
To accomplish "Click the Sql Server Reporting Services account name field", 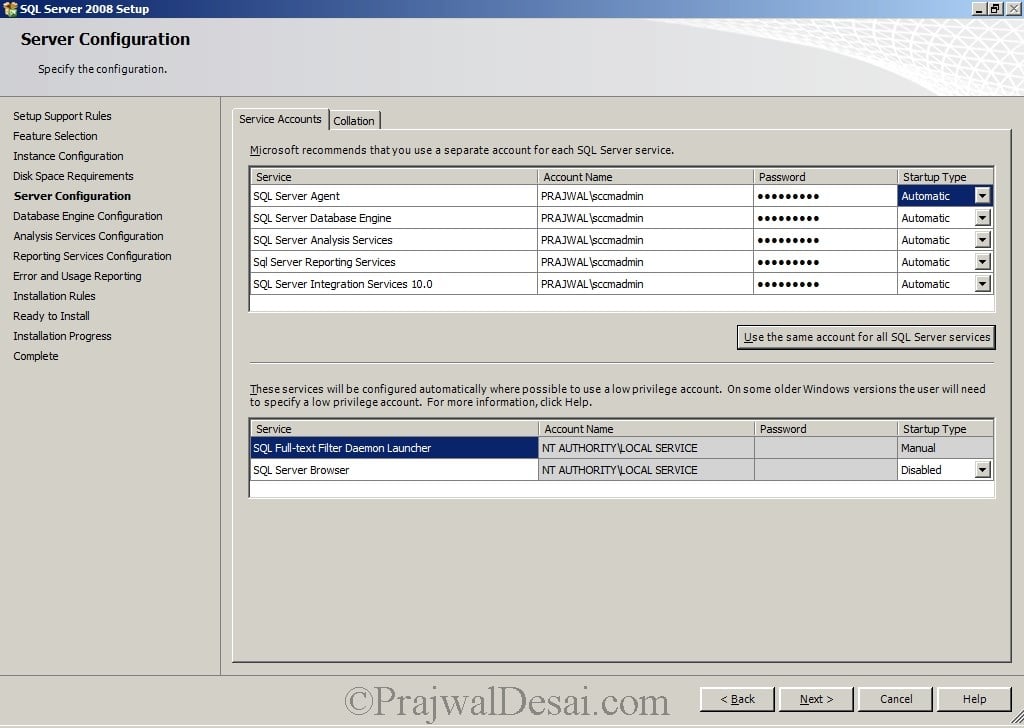I will click(645, 262).
